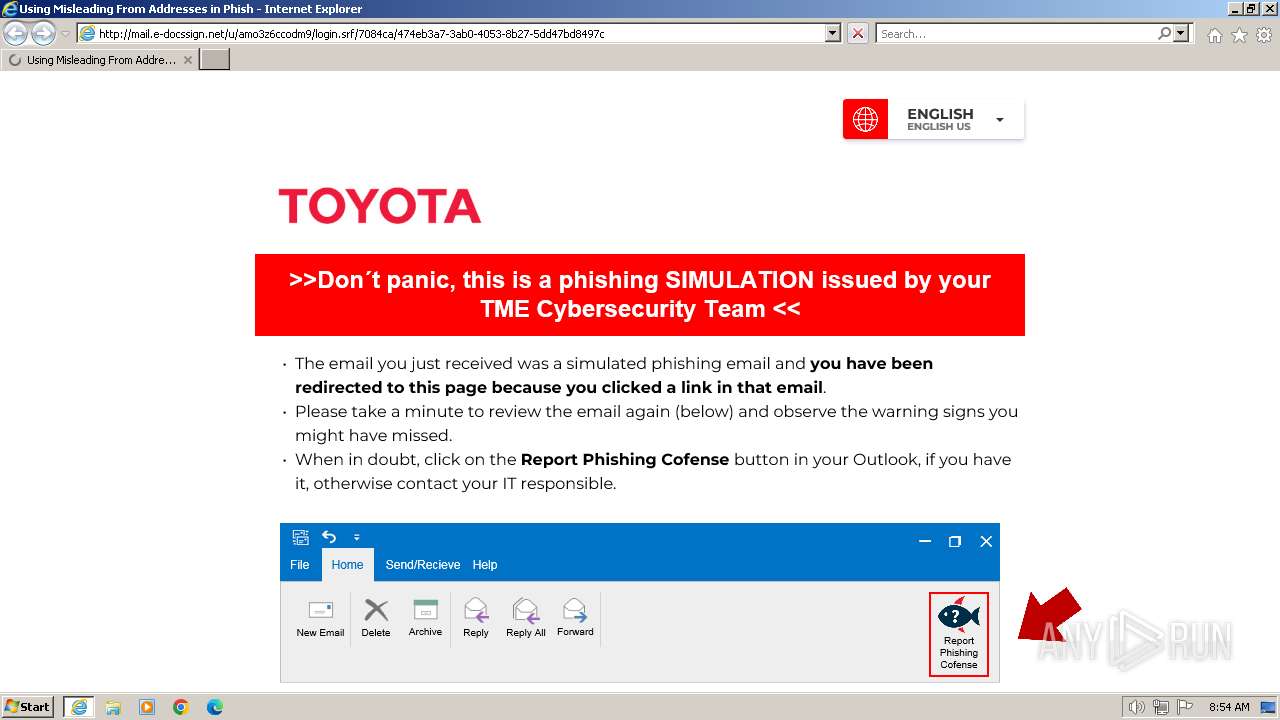Open the File menu in Outlook mockup
1280x720 pixels.
300,565
